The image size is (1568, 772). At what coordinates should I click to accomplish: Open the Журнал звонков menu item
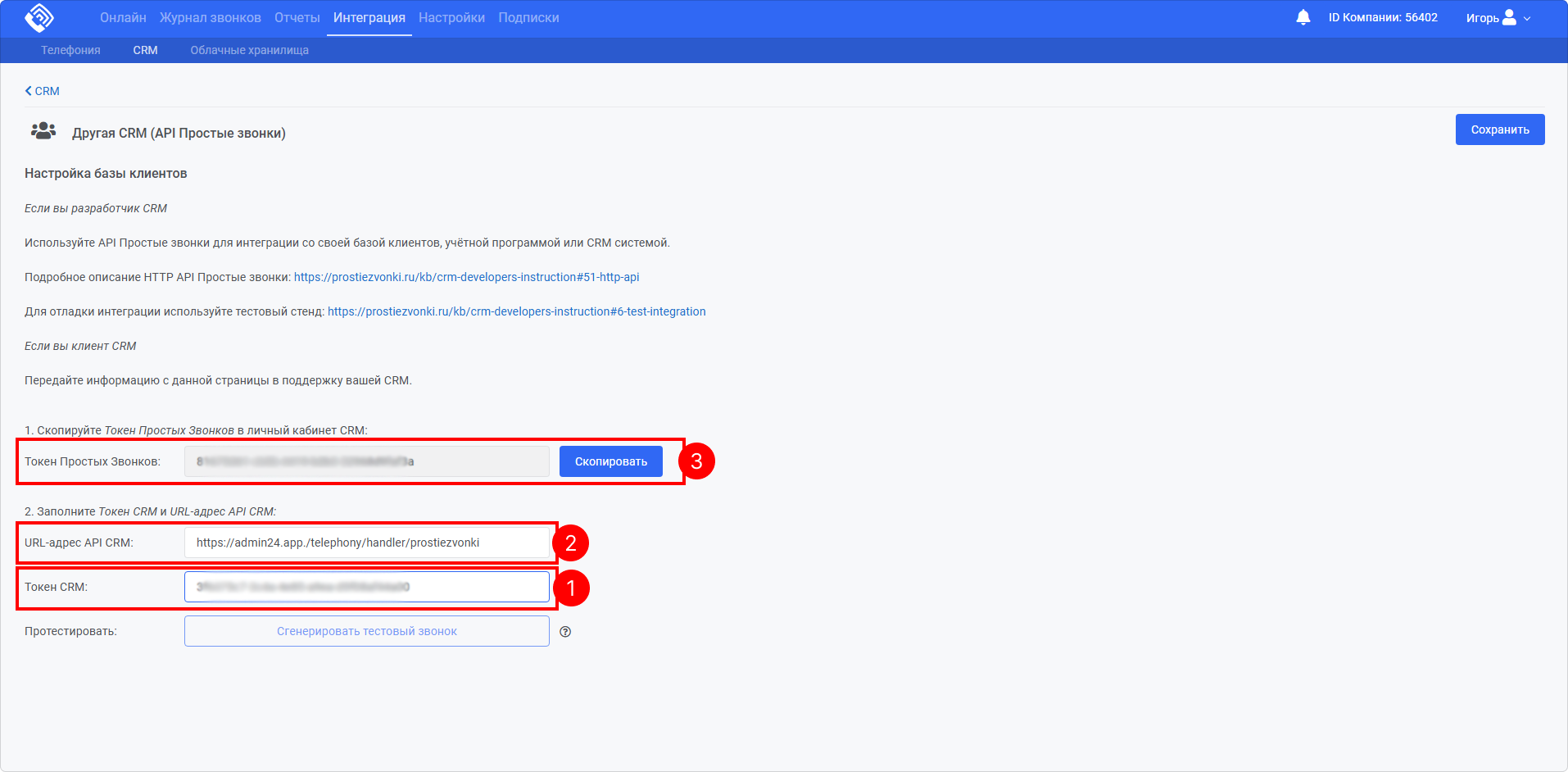pos(211,17)
